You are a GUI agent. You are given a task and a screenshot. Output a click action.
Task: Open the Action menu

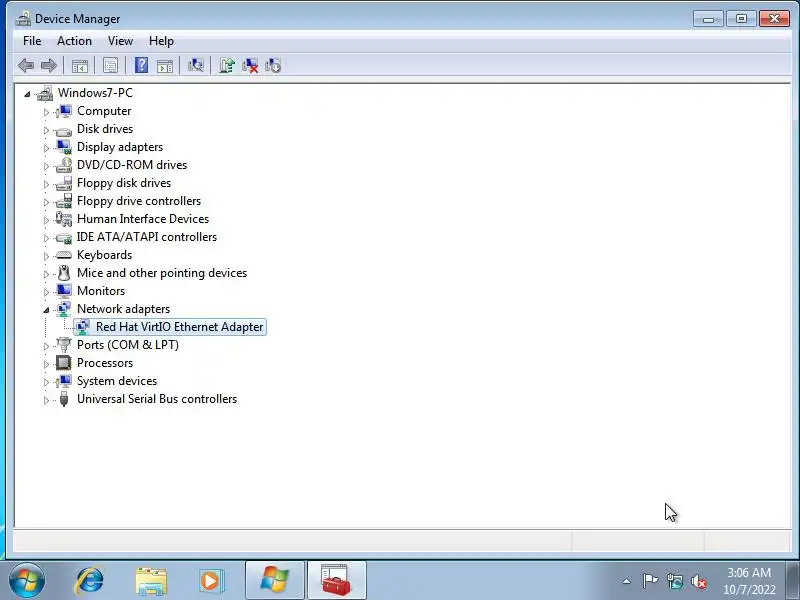(74, 41)
